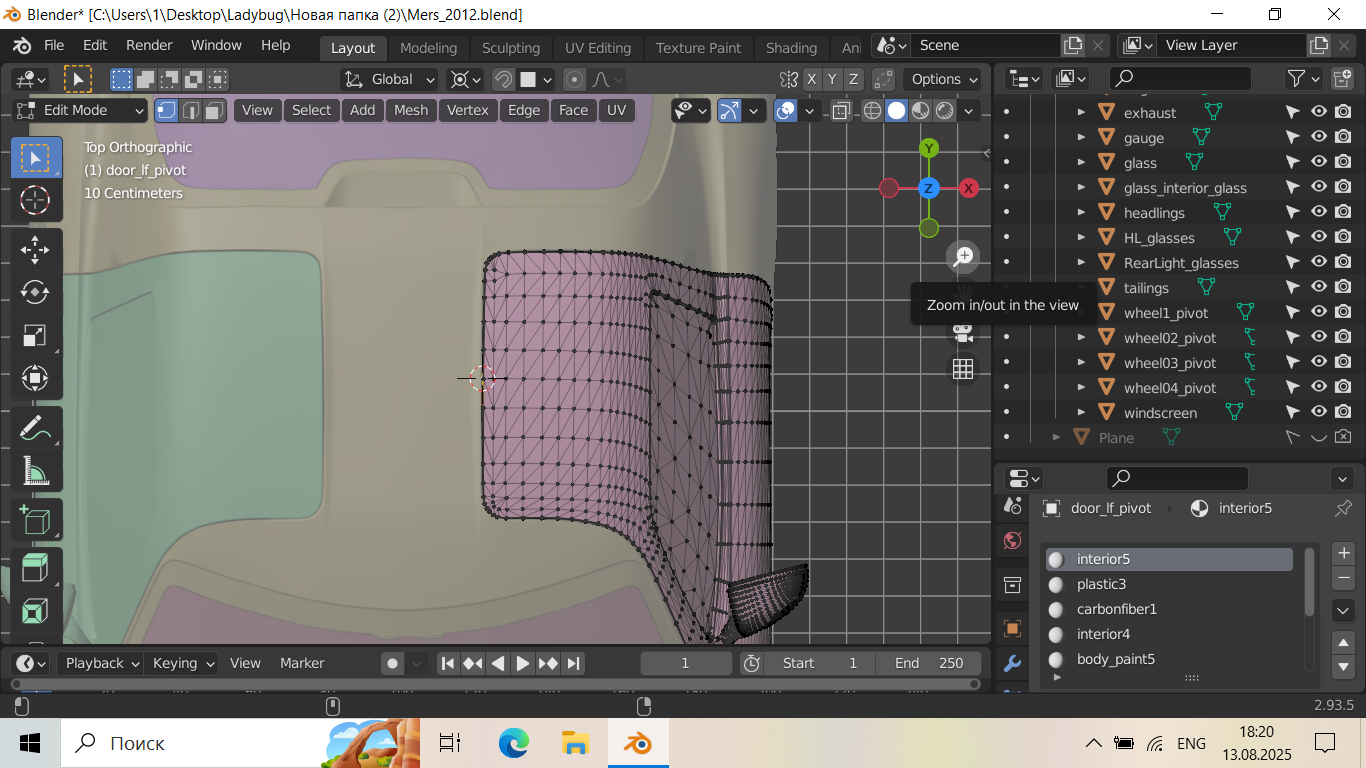Viewport: 1366px width, 768px height.
Task: Choose the Cursor tool
Action: point(35,200)
